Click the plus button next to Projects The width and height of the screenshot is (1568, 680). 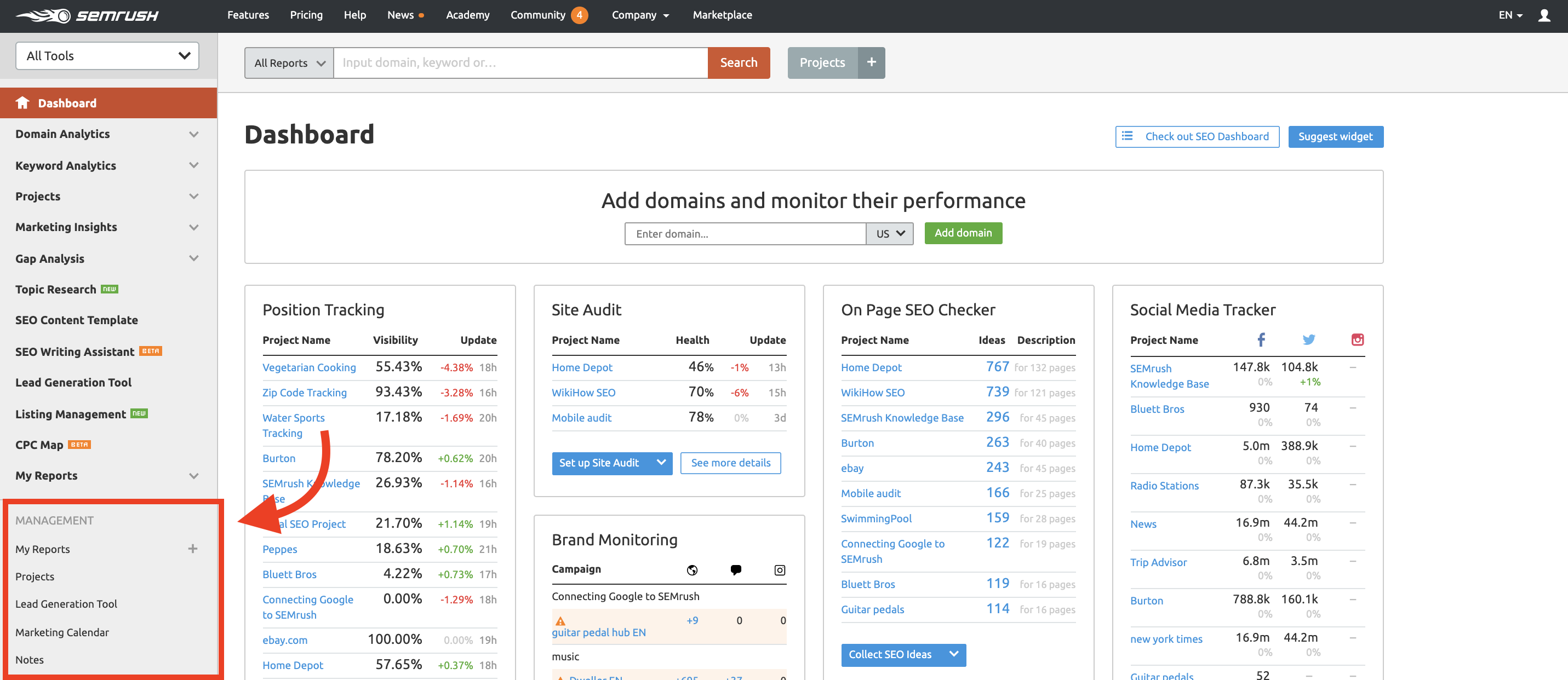coord(871,62)
